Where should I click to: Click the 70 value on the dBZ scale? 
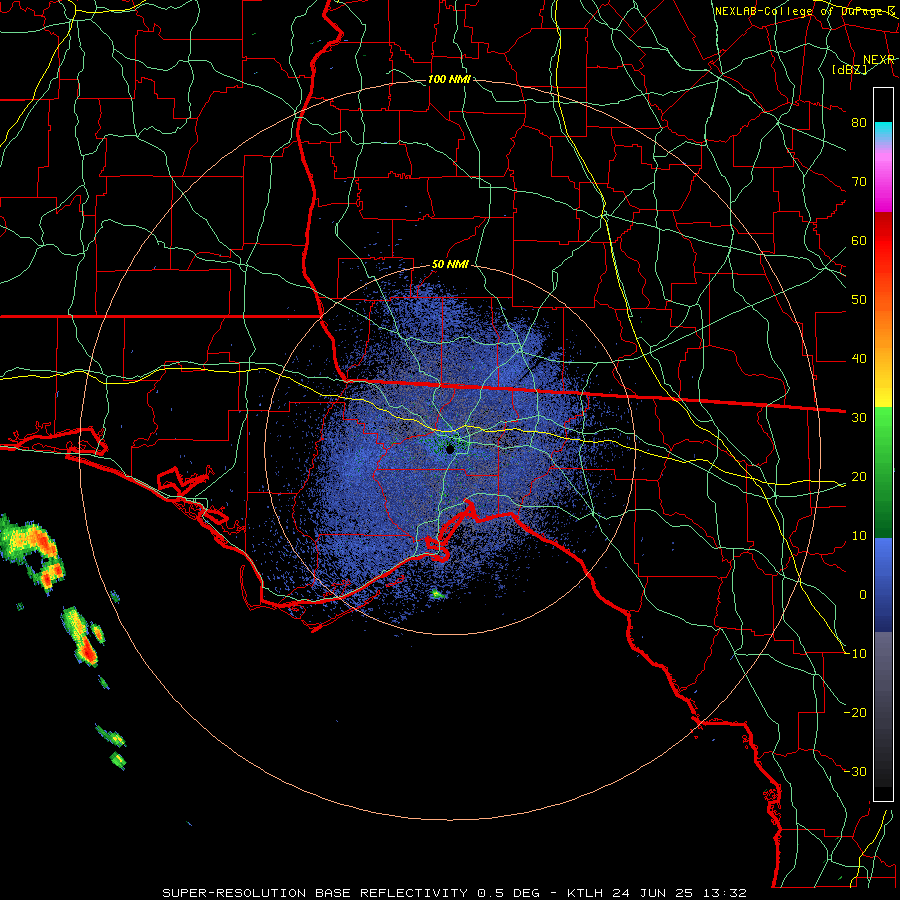coord(859,181)
